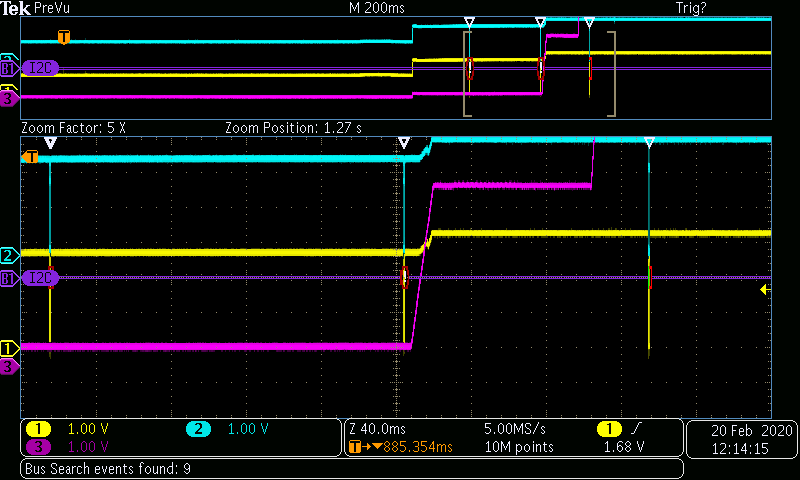Click the 1.68 V trigger level readout
Viewport: 800px width, 480px height.
623,447
